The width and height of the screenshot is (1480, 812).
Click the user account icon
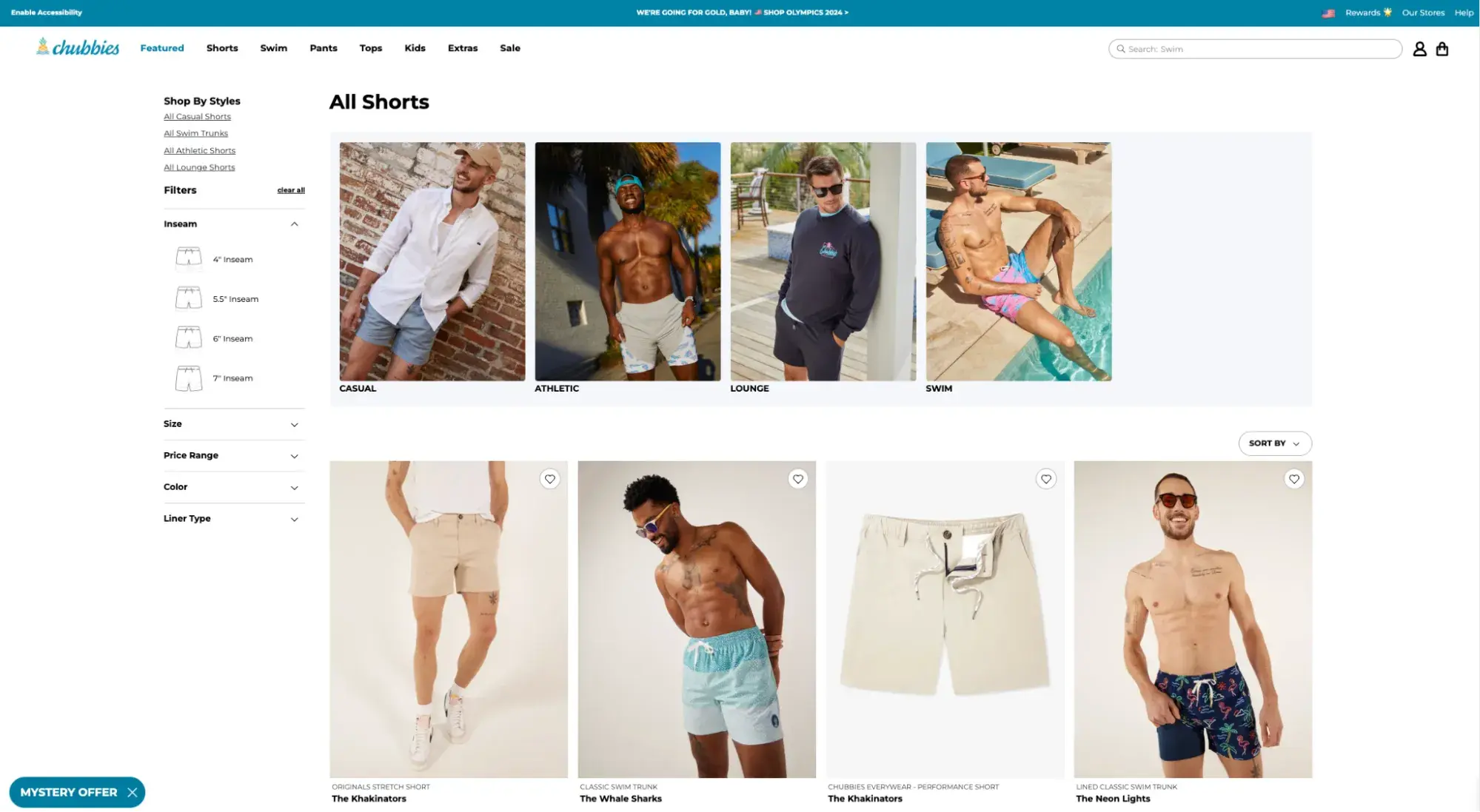coord(1420,48)
